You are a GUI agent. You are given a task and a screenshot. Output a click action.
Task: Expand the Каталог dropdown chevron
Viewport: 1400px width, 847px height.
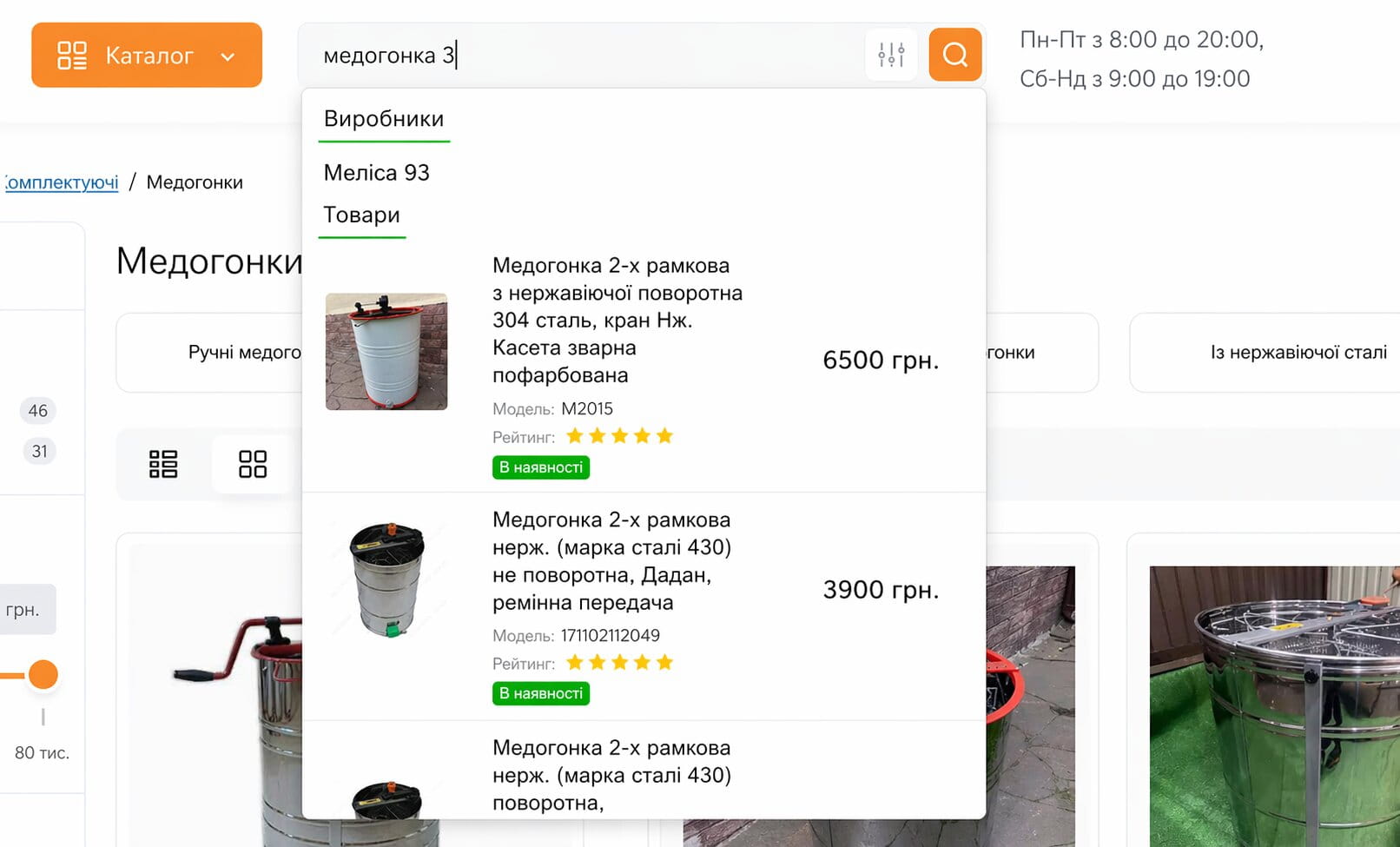(x=228, y=57)
